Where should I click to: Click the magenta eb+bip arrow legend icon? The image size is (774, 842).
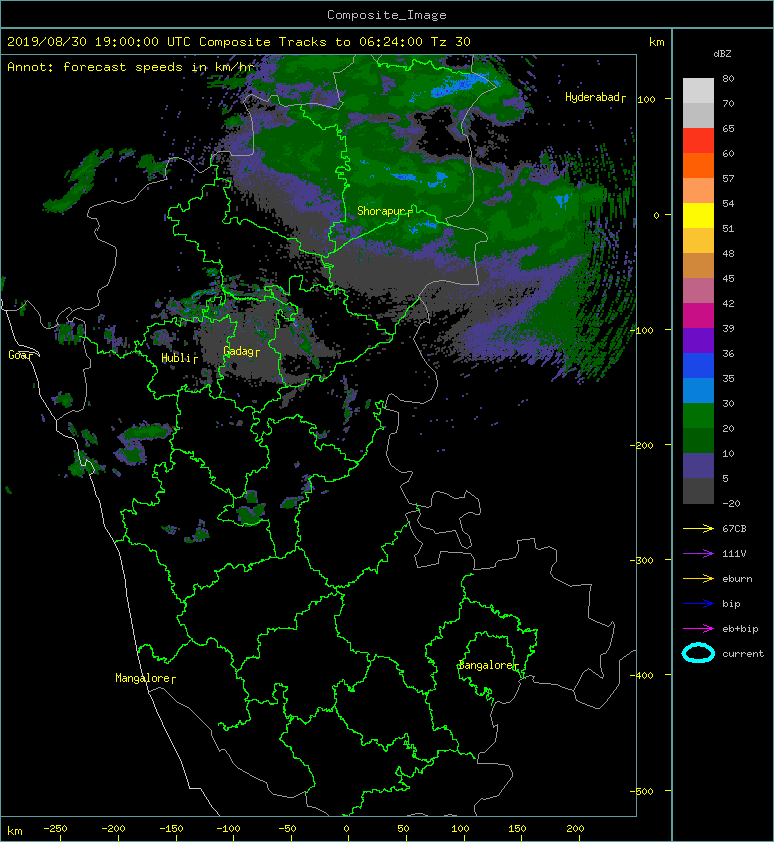click(x=698, y=628)
